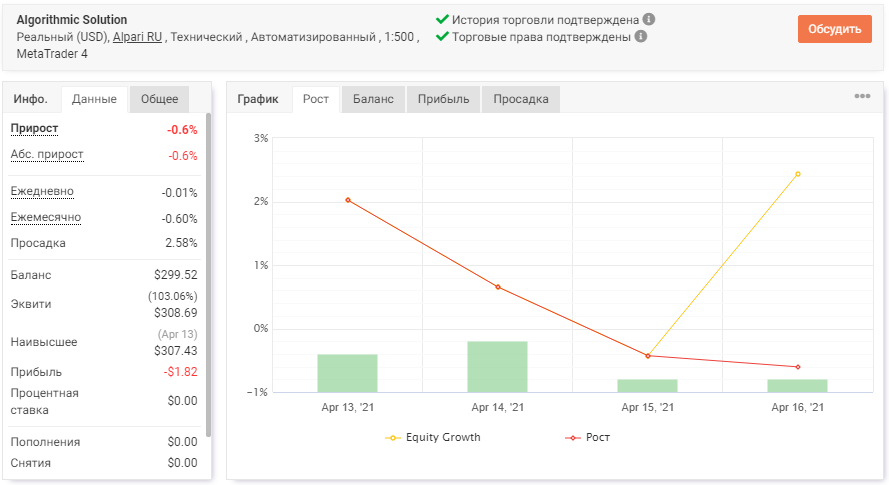Click the Apr 15 Рост data point
Image resolution: width=889 pixels, height=485 pixels.
pos(648,356)
